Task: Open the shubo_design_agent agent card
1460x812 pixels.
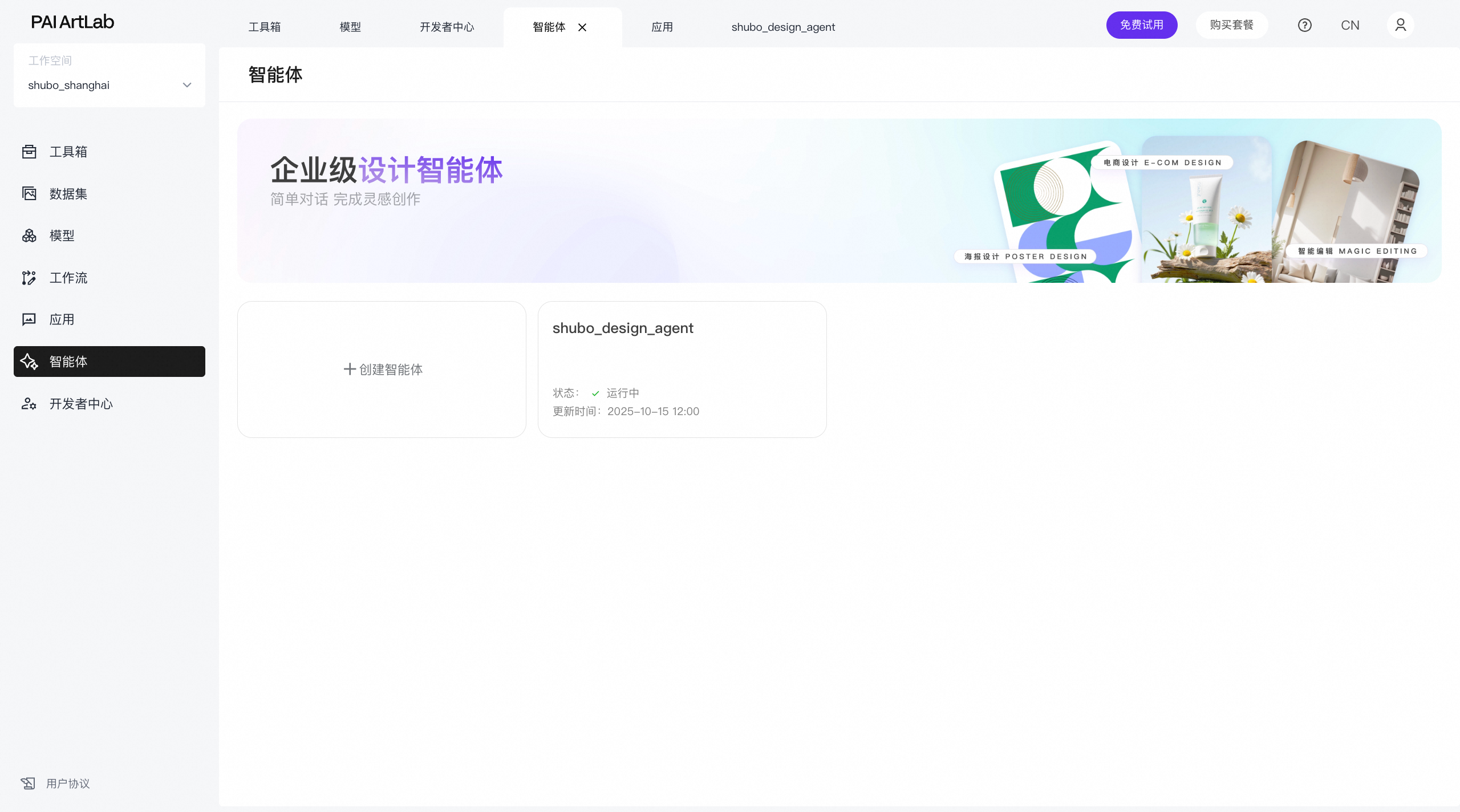Action: click(682, 370)
